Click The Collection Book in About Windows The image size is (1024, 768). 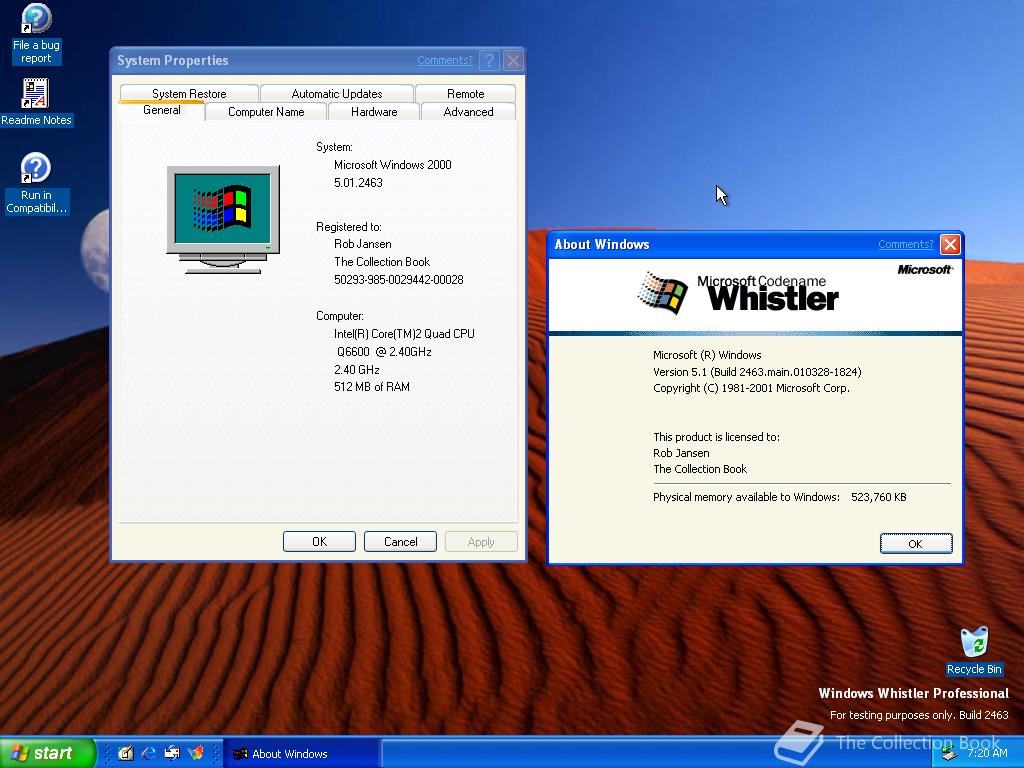pos(699,469)
